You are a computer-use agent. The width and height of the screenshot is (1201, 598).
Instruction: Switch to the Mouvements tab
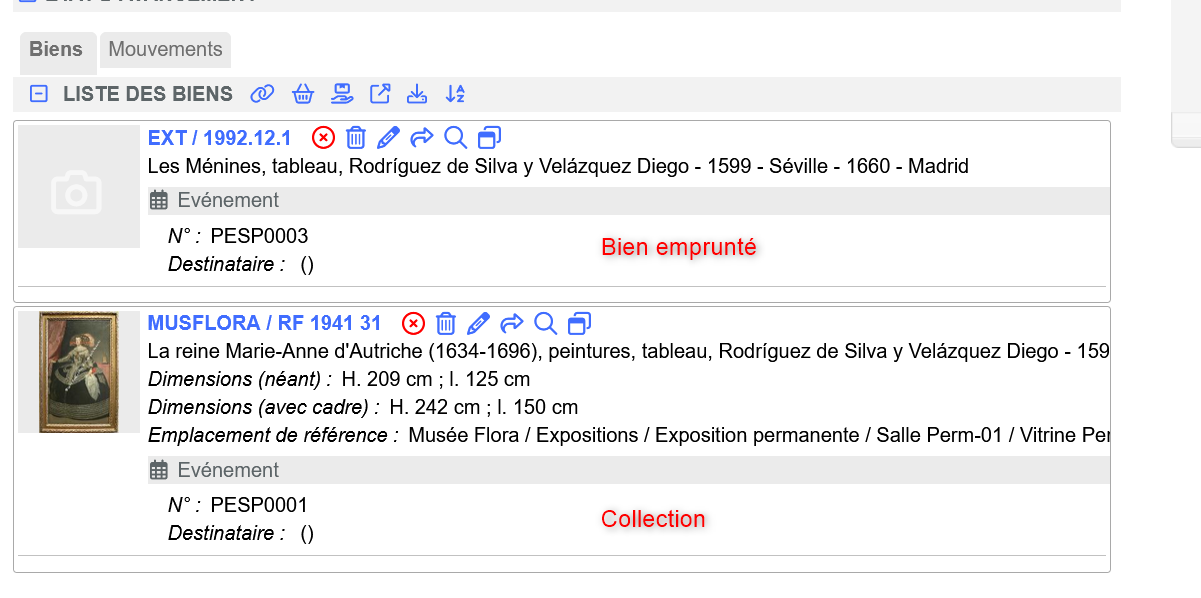165,50
